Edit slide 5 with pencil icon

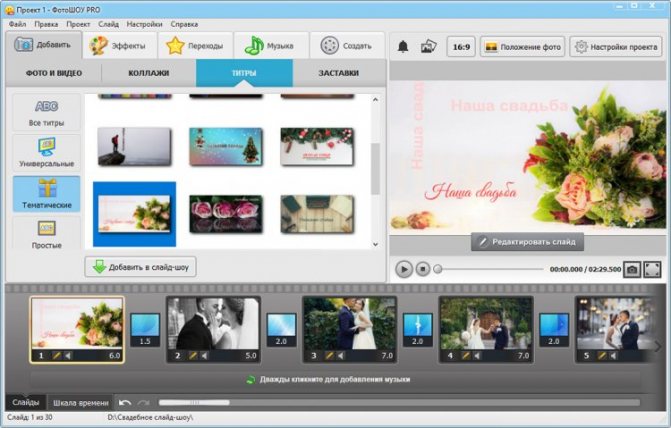tap(602, 355)
